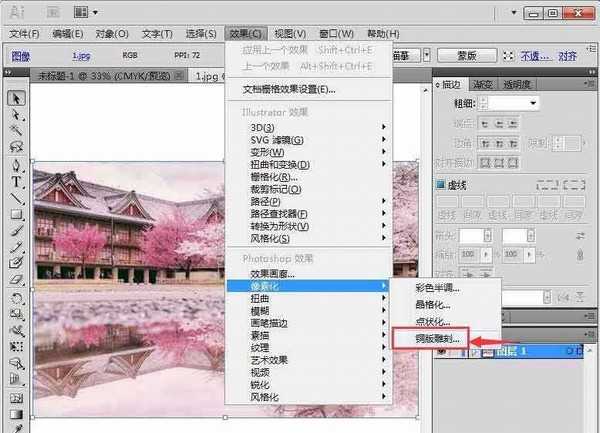Click the 1.jpg link in control bar

click(x=82, y=56)
